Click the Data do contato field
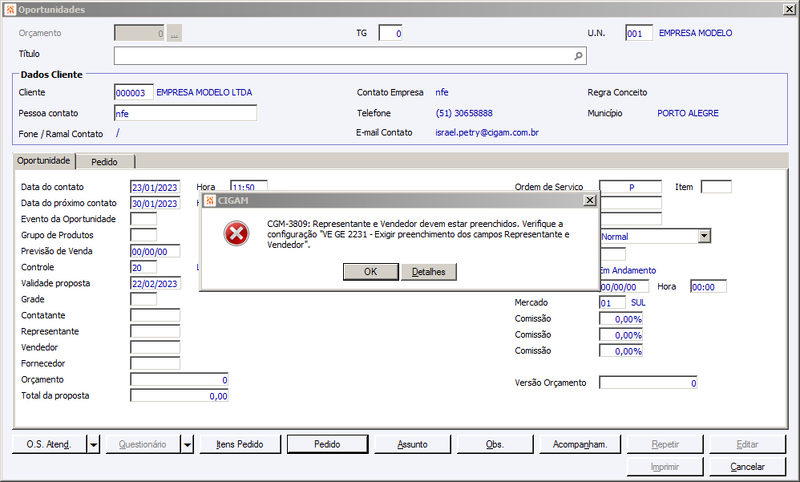 [x=155, y=187]
